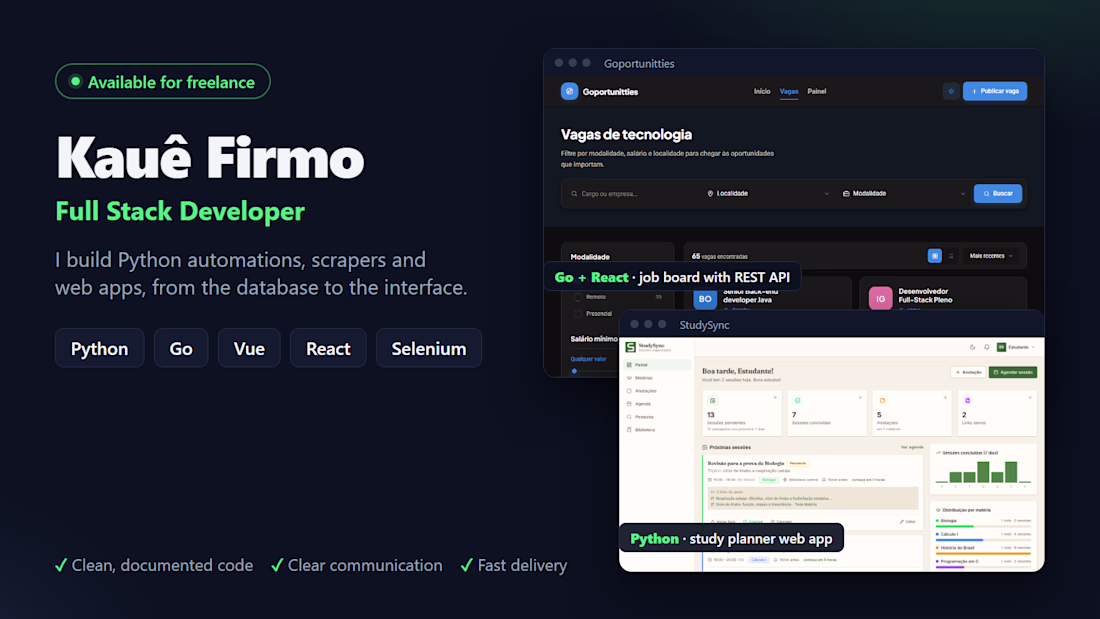The width and height of the screenshot is (1100, 619).
Task: Expand the Modalidade dropdown in the search bar
Action: click(904, 194)
